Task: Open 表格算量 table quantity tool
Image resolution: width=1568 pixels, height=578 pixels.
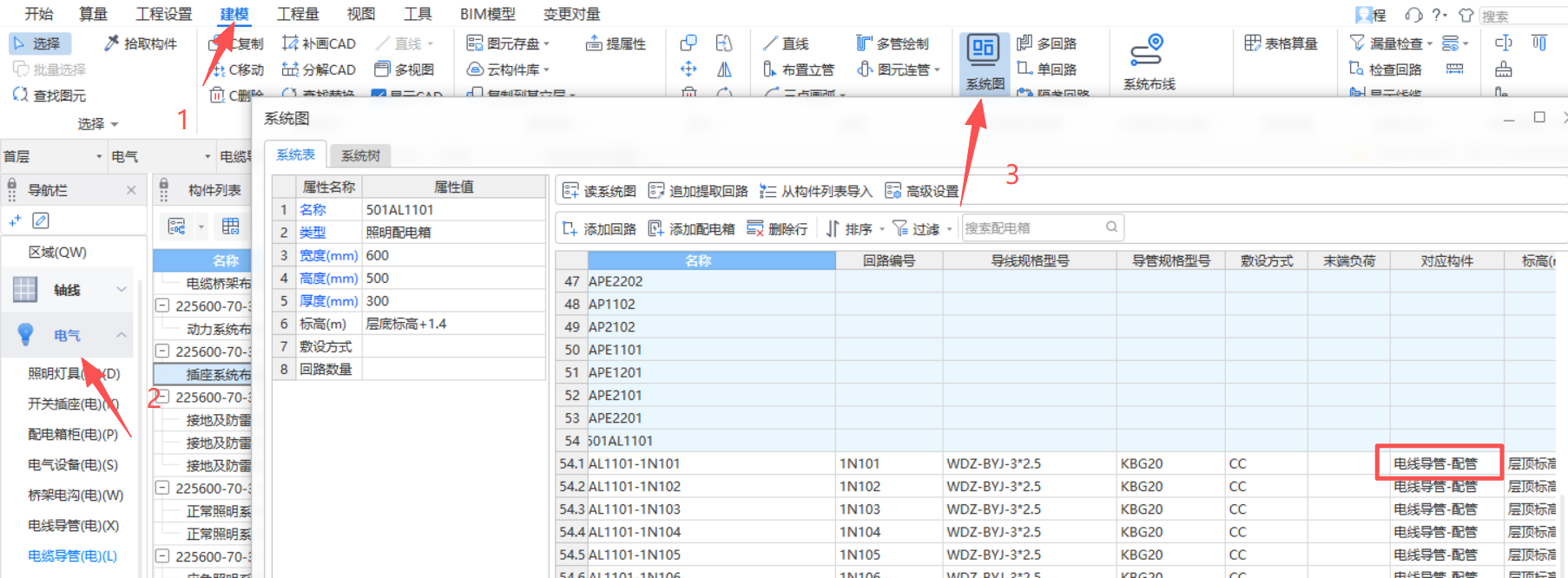Action: 1281,43
